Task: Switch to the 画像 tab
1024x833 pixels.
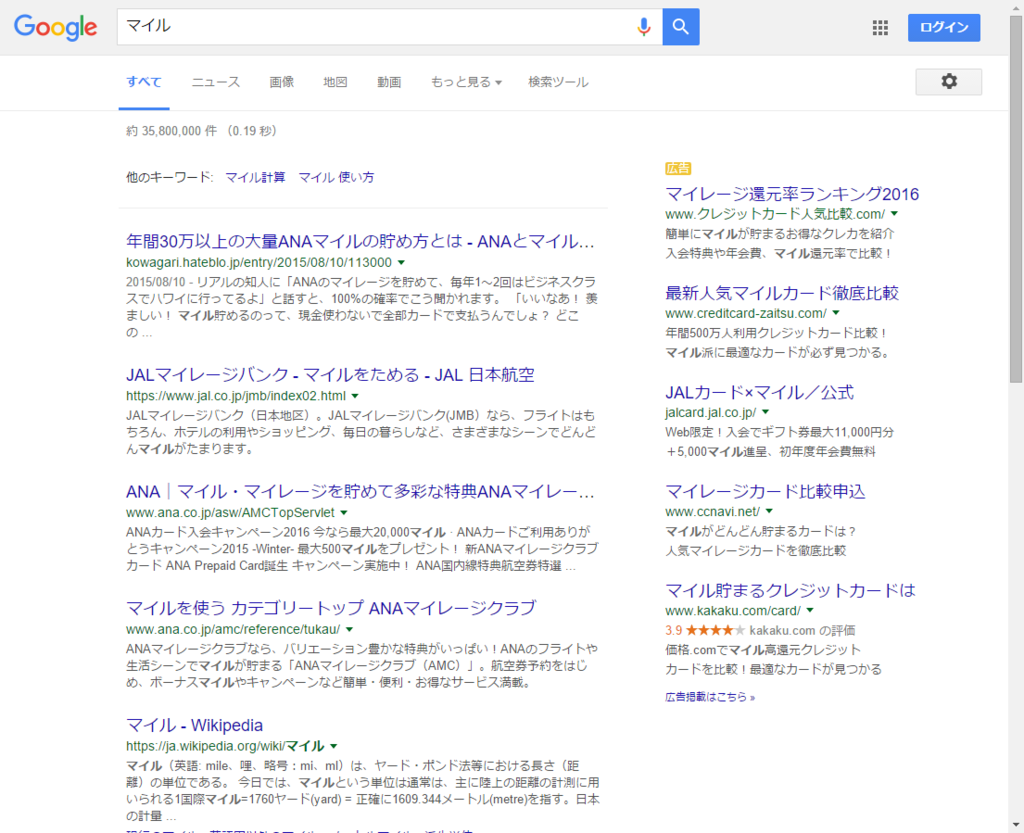Action: click(281, 82)
